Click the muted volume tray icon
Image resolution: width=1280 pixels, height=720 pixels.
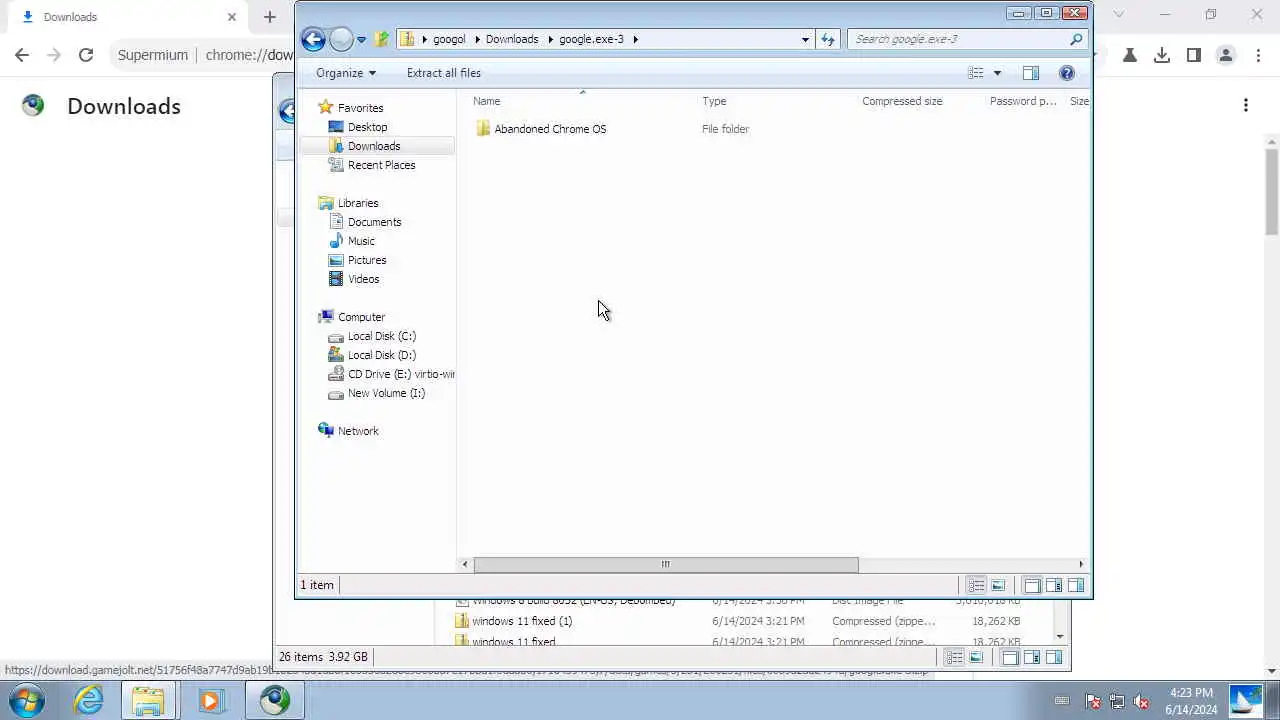(1141, 702)
